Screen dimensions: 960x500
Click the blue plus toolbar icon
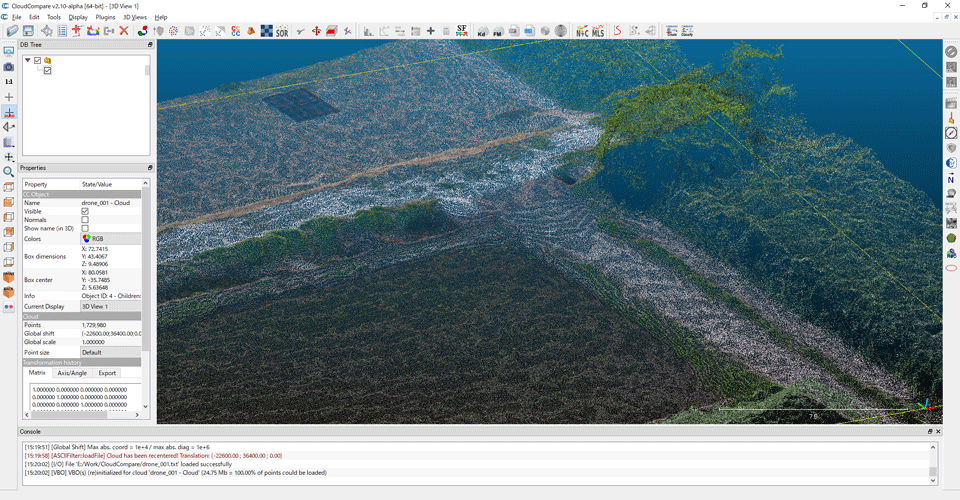[x=430, y=31]
